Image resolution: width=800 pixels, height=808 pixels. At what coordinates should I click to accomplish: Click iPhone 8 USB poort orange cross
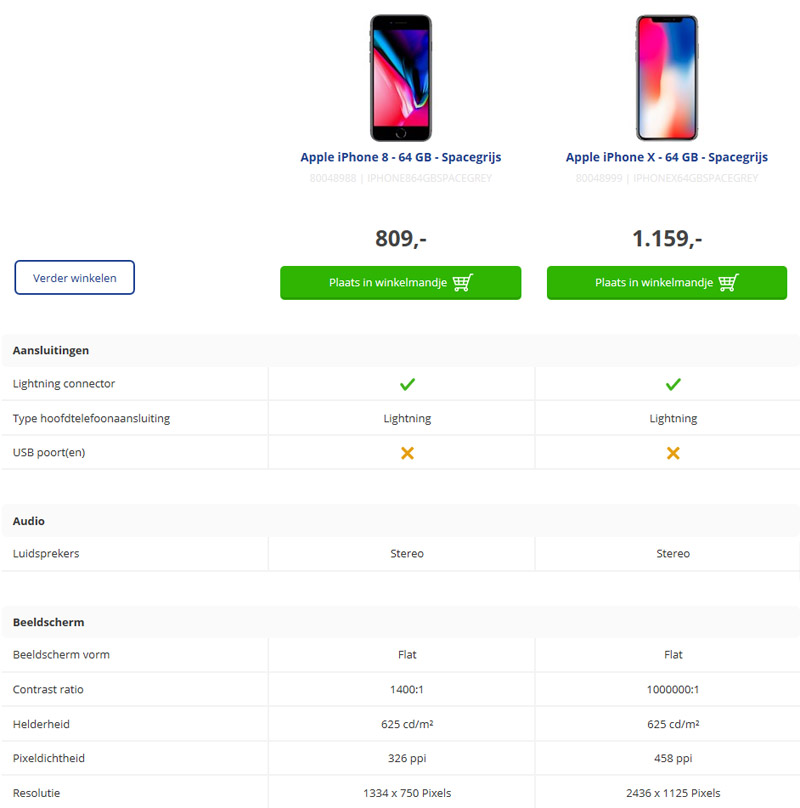pyautogui.click(x=407, y=453)
